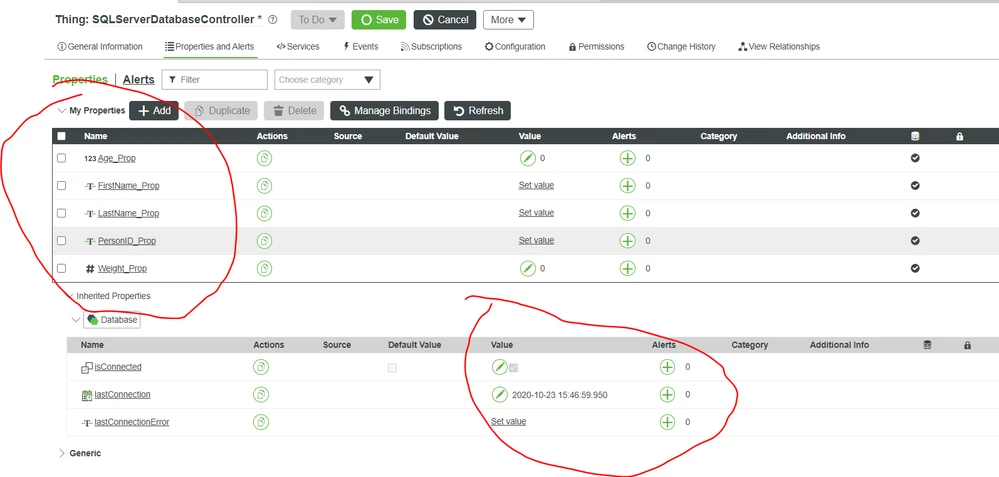Click the Cancel button
Image resolution: width=999 pixels, height=477 pixels.
tap(445, 20)
